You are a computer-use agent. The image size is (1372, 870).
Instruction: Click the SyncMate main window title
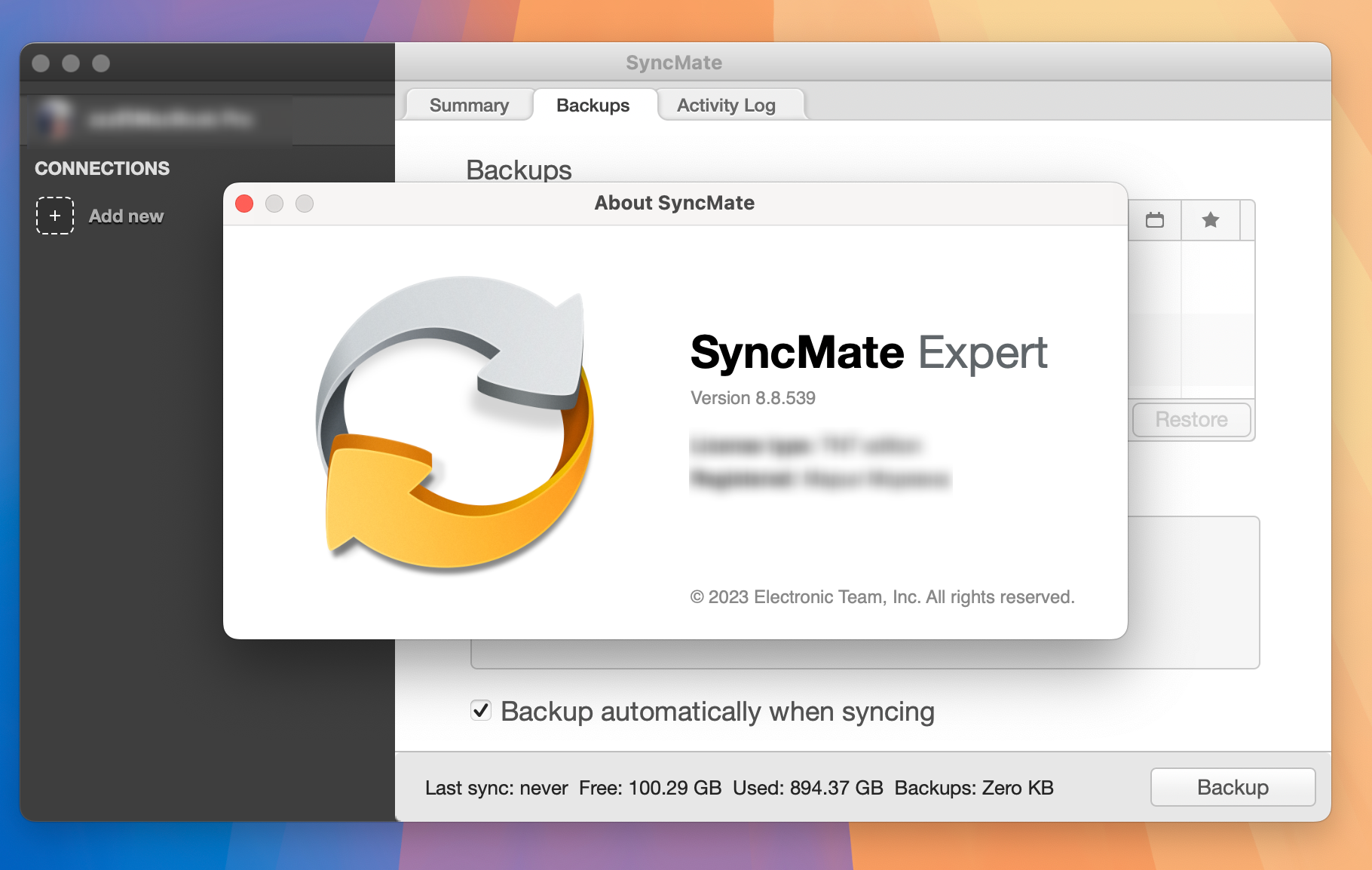point(674,63)
